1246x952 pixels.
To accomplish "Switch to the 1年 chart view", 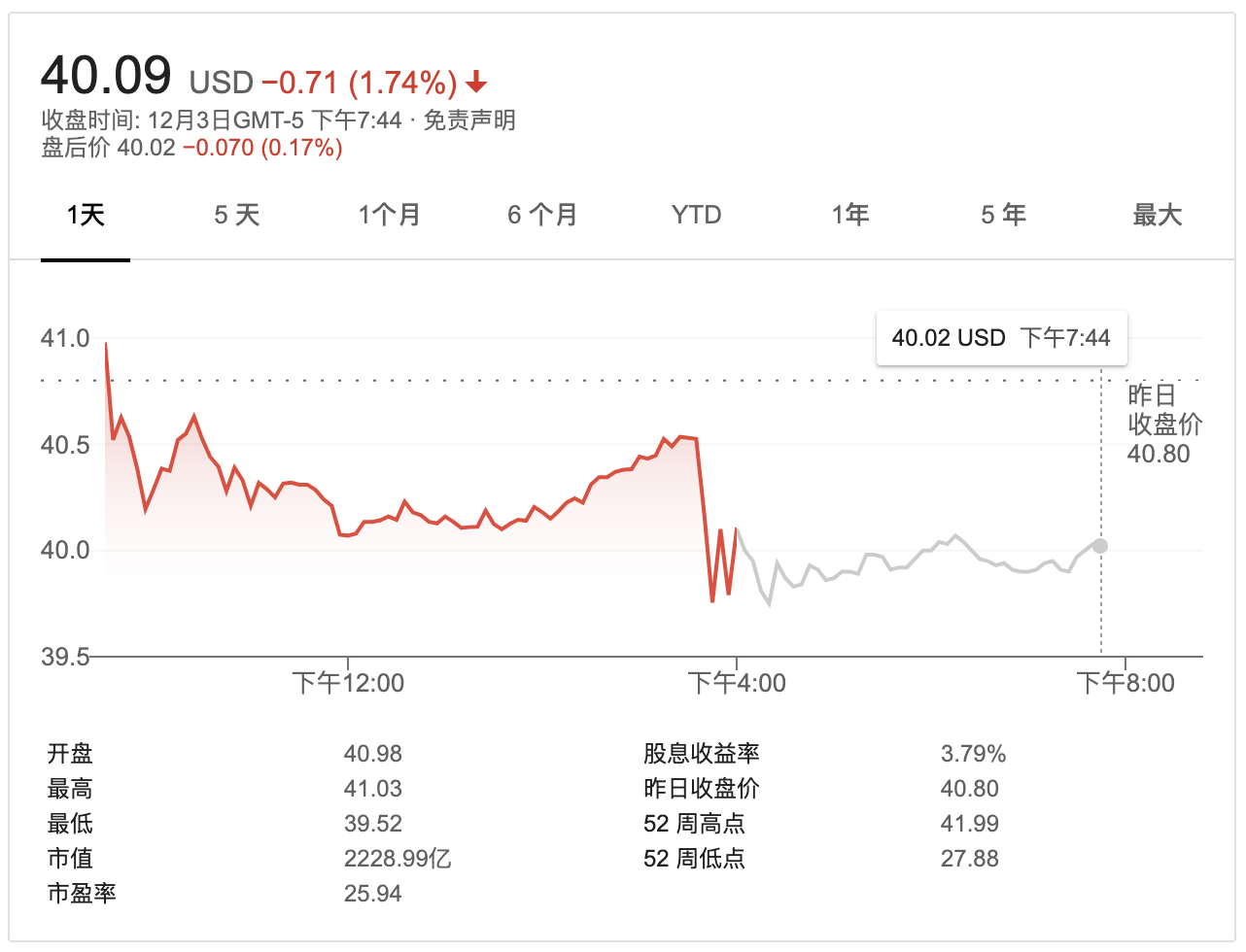I will [x=850, y=215].
